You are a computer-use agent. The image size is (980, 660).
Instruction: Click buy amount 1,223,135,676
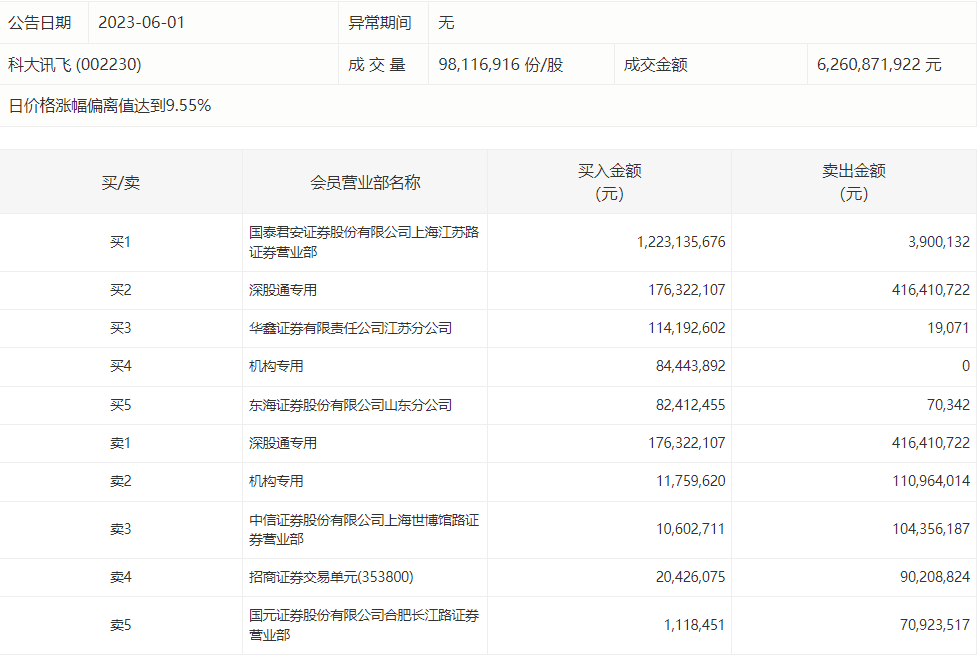[x=680, y=242]
